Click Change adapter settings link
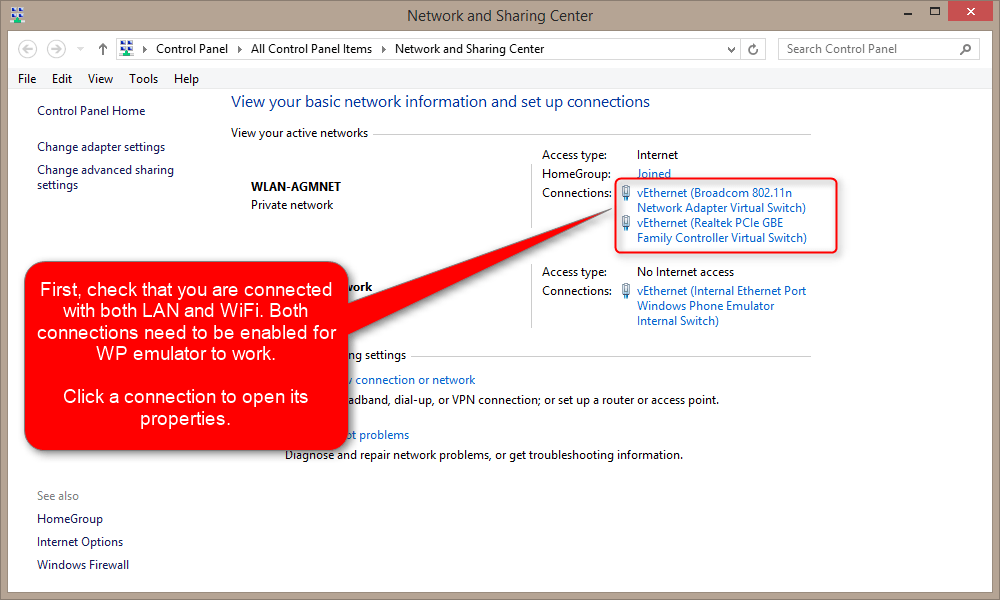Screen dimensions: 1000x600 pyautogui.click(x=101, y=147)
